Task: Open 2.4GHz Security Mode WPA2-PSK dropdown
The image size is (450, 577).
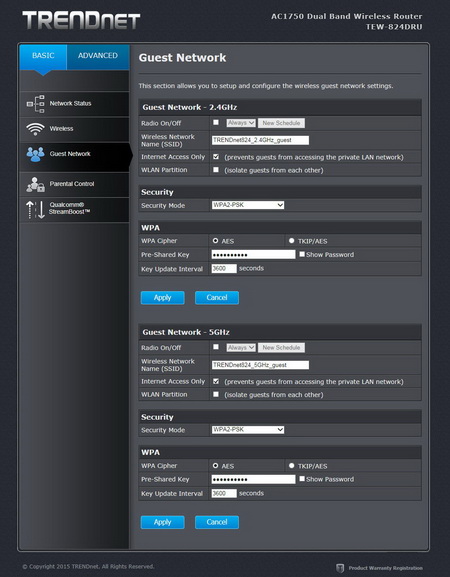Action: [x=248, y=205]
